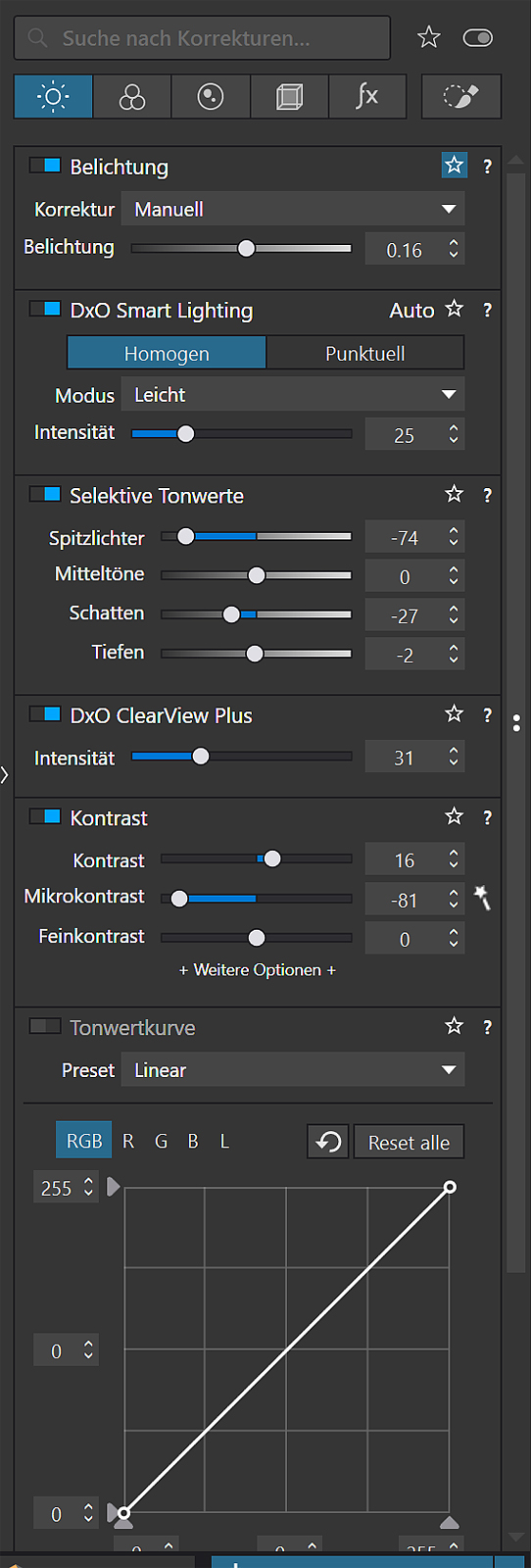Click the search corrections field
This screenshot has height=1568, width=531.
click(202, 38)
